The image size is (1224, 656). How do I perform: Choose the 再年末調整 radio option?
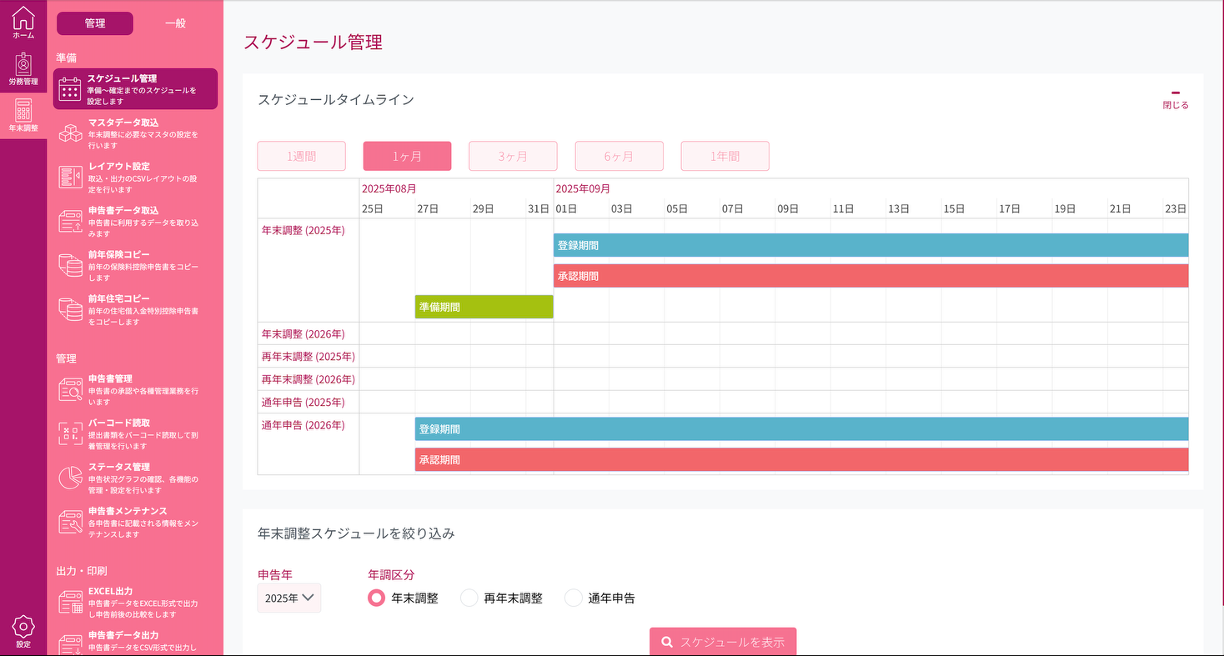(x=469, y=597)
